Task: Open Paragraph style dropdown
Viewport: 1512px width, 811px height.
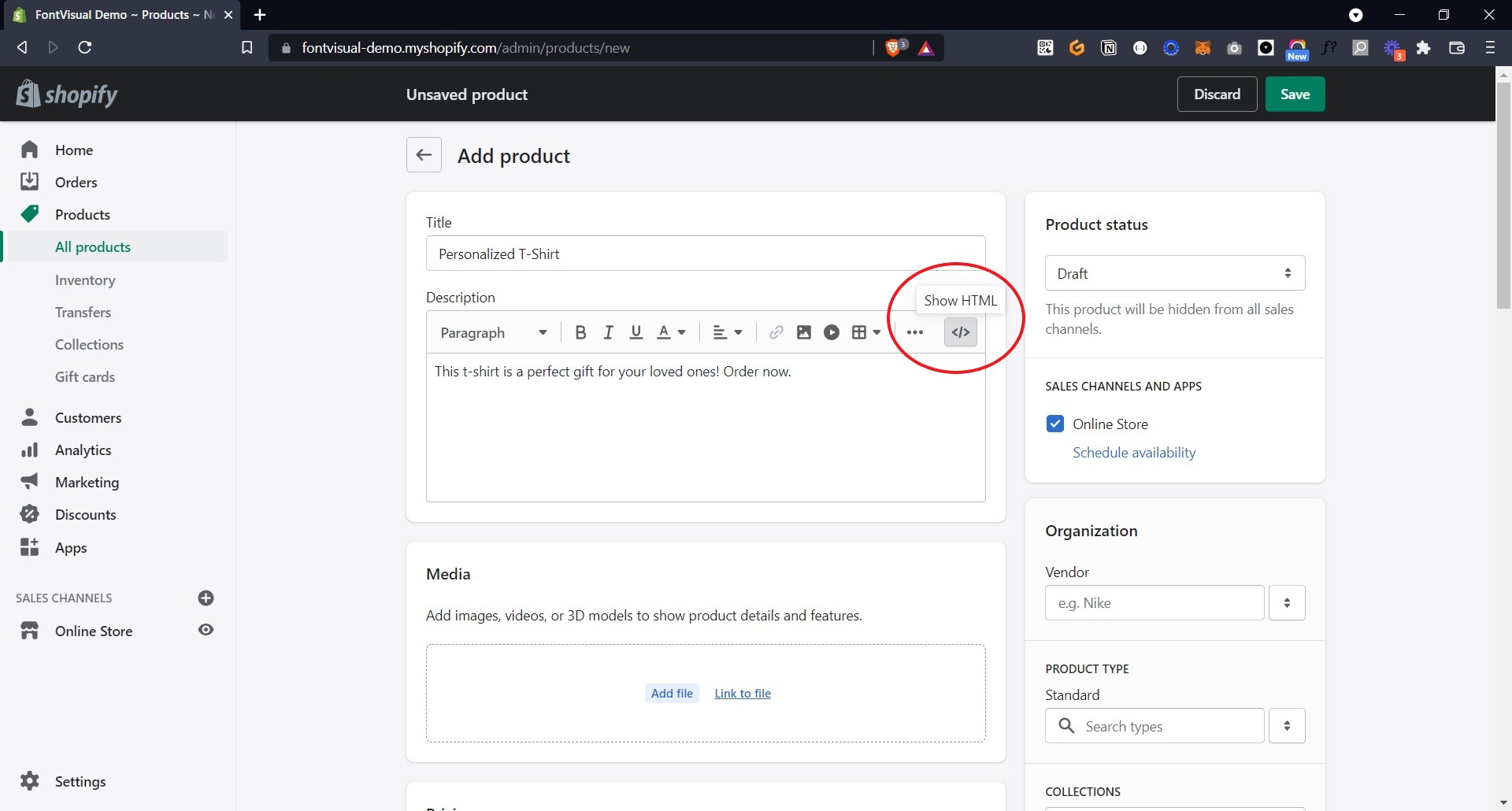Action: click(493, 332)
